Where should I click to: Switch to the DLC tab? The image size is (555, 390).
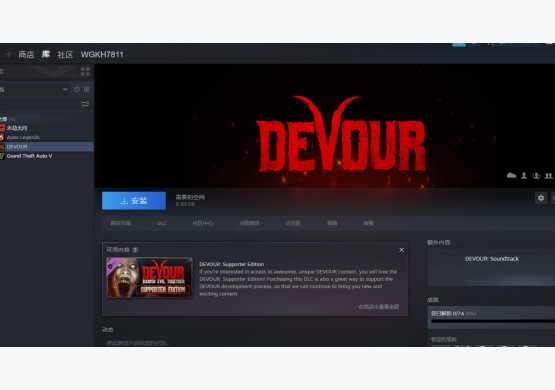[161, 223]
